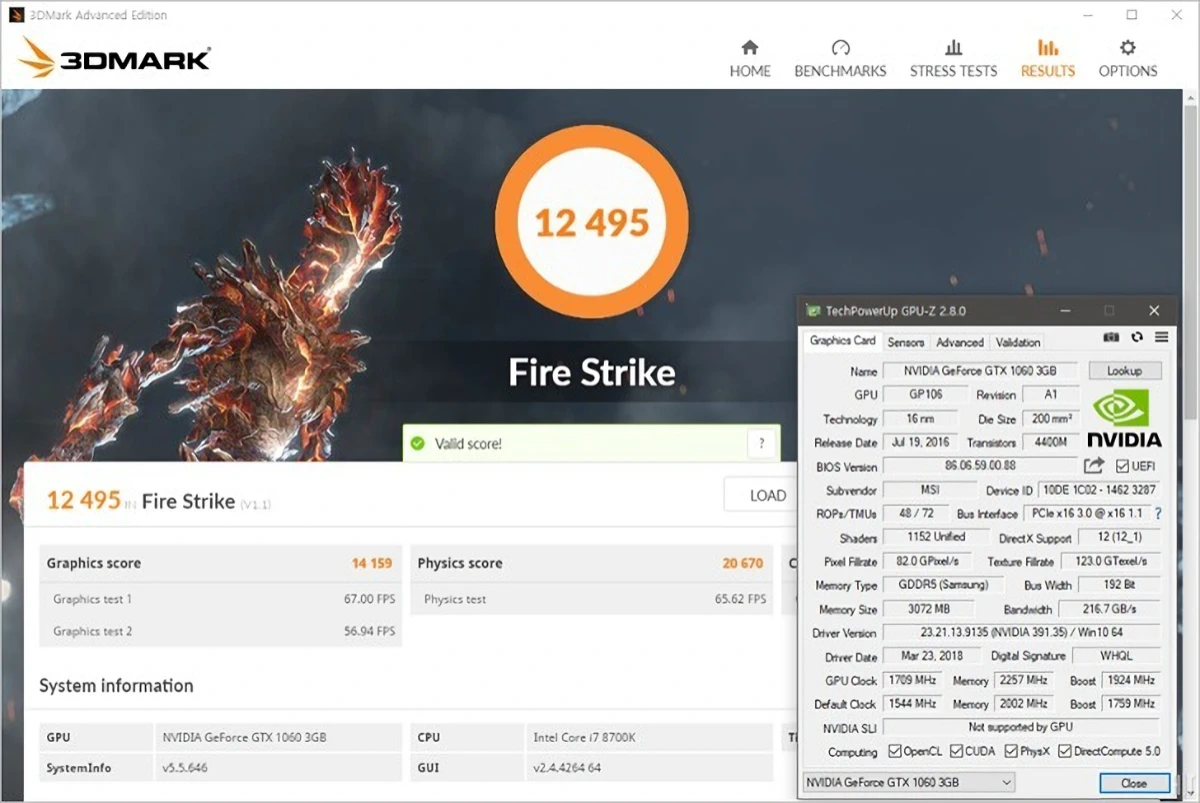Click the GPU-Z refresh icon

point(1137,338)
